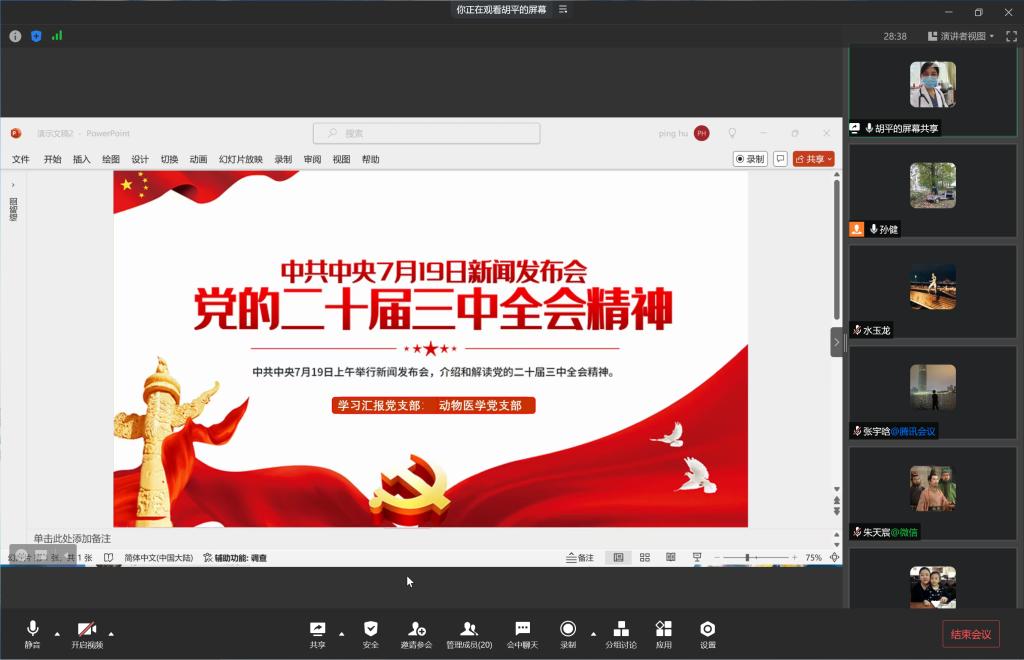The image size is (1024, 660).
Task: Open the Invite participants icon
Action: point(417,629)
